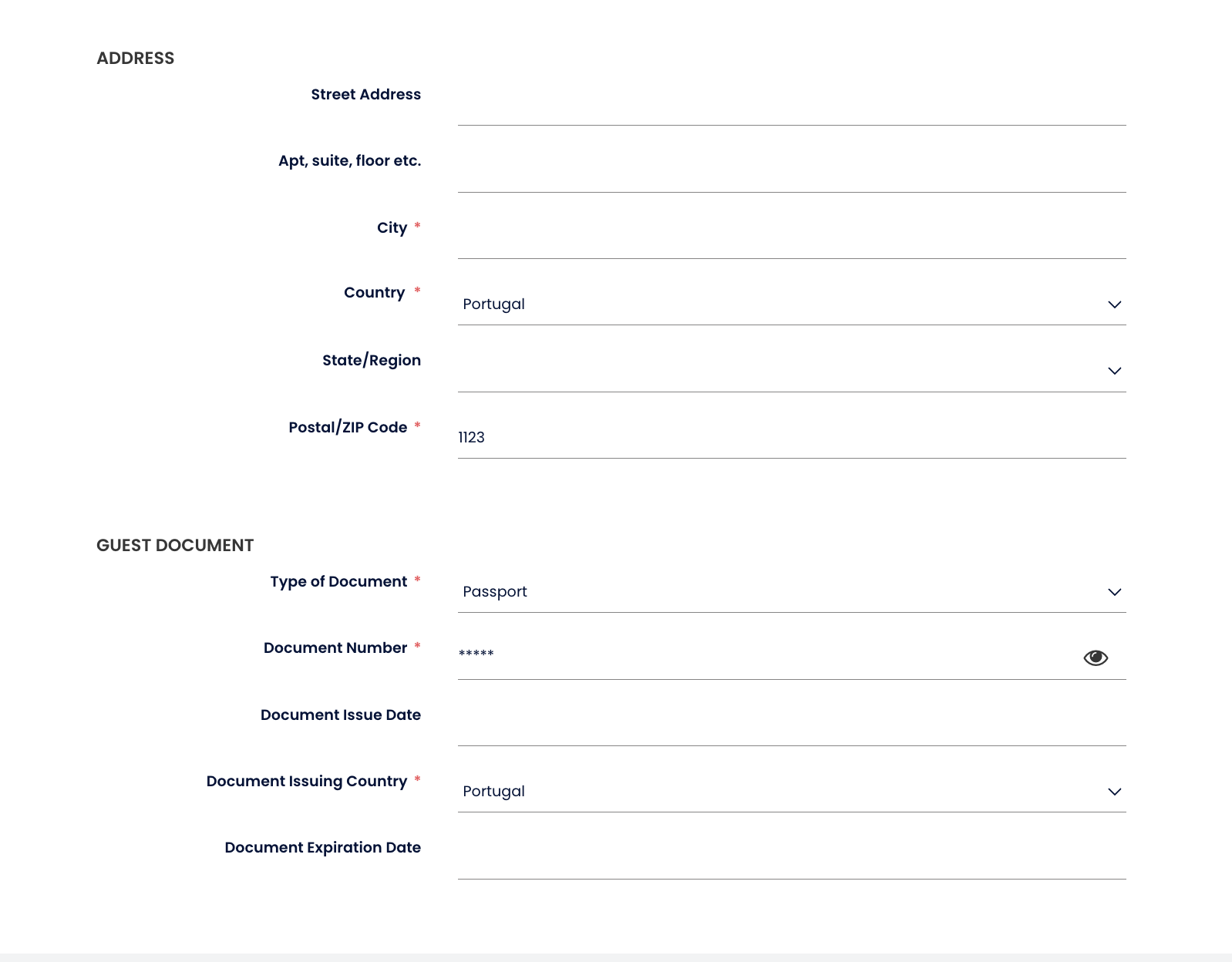Reveal the hidden Document Number value

[x=1095, y=658]
